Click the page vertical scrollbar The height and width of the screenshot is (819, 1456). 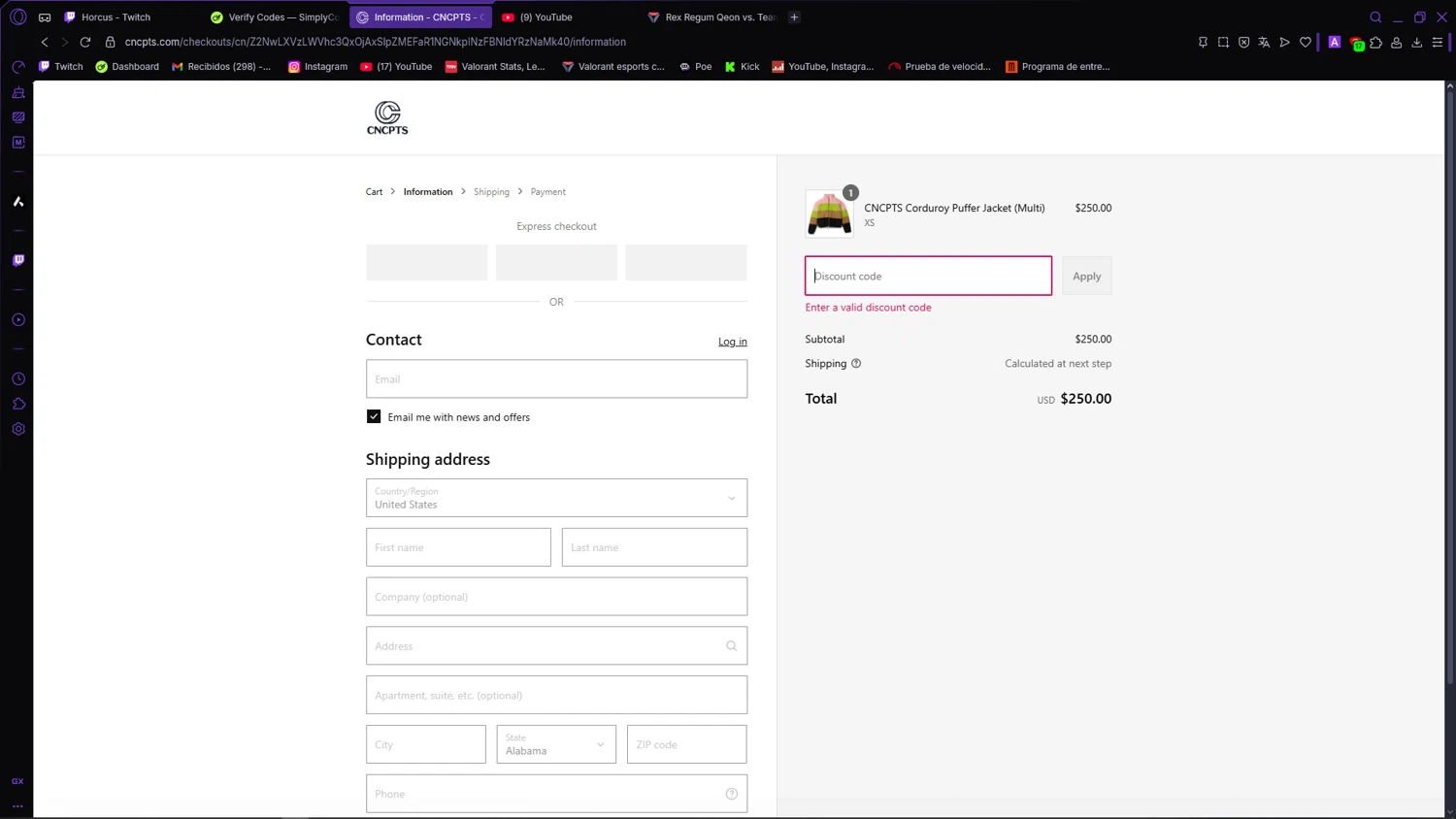pos(1450,388)
